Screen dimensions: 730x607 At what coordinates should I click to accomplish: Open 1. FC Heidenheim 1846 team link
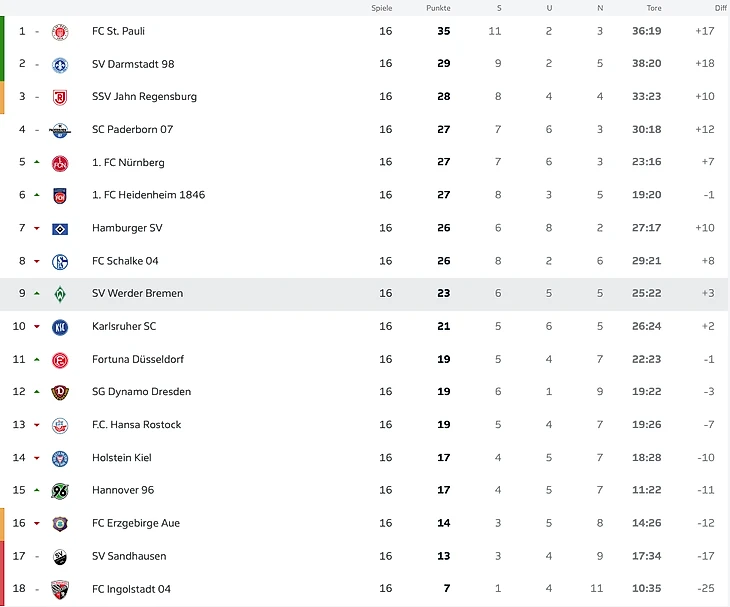148,195
